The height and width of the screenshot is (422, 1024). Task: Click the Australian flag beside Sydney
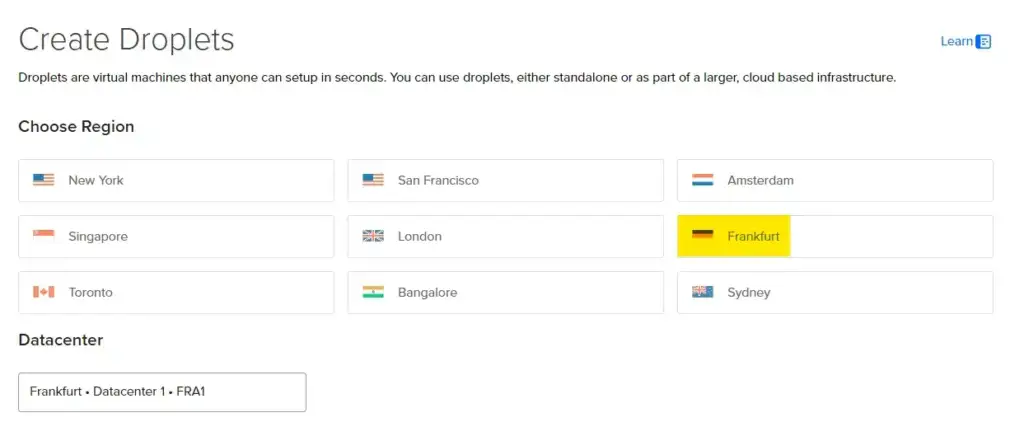[x=703, y=292]
